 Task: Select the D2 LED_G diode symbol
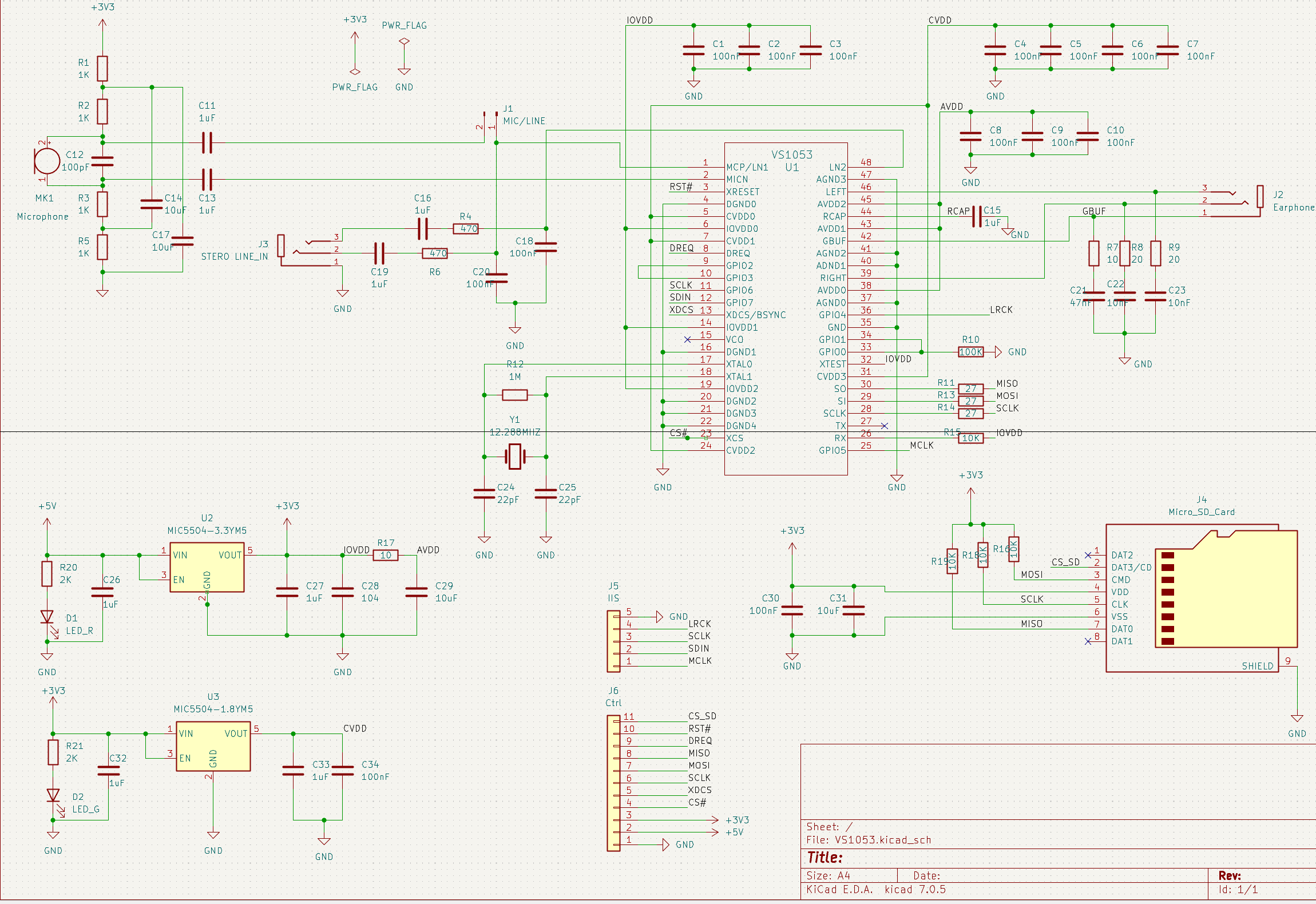[x=54, y=796]
